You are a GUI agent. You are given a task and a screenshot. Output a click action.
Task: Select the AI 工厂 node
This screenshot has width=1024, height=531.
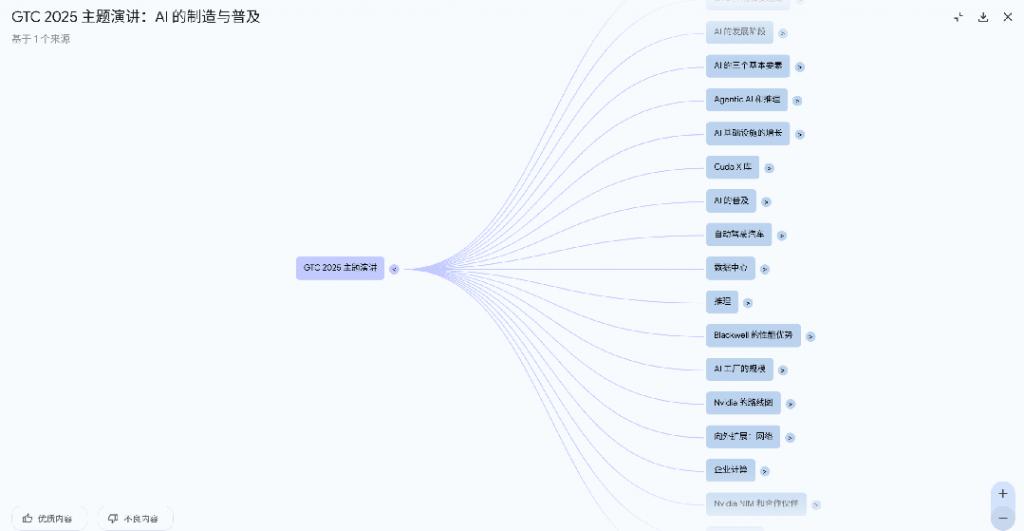tap(739, 369)
